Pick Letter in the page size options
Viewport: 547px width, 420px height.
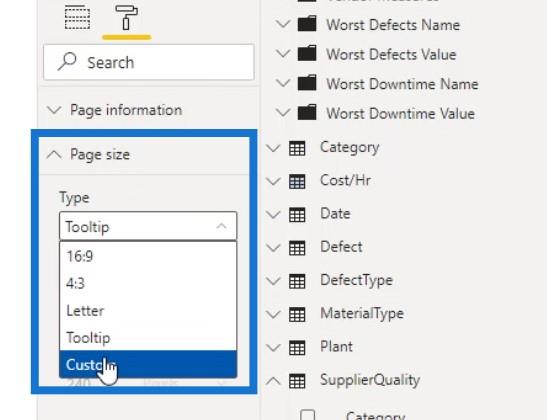pos(148,310)
